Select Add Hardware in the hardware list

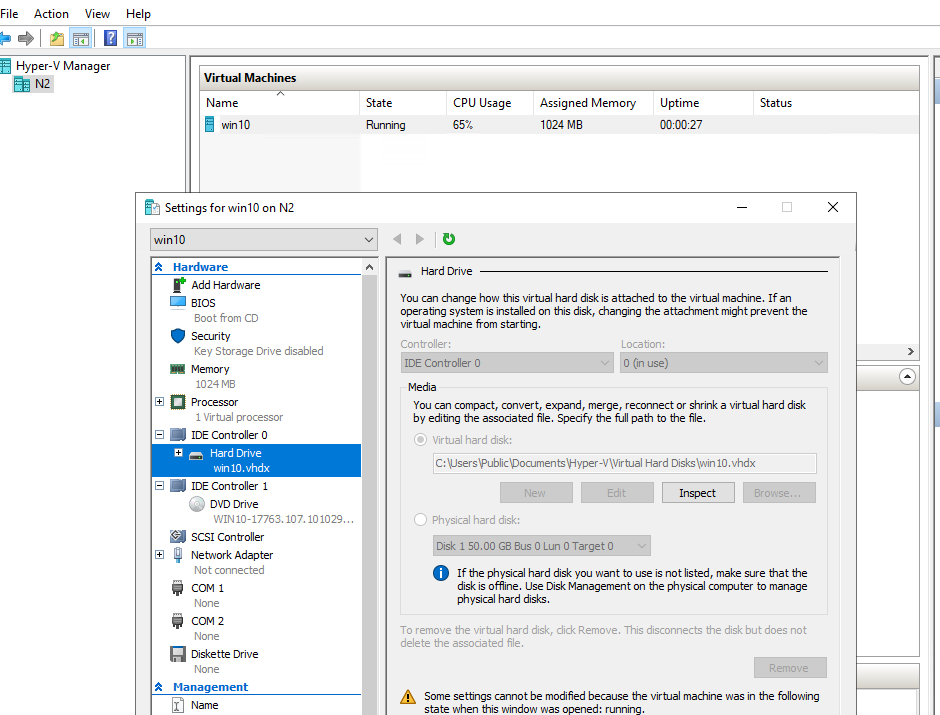click(225, 285)
